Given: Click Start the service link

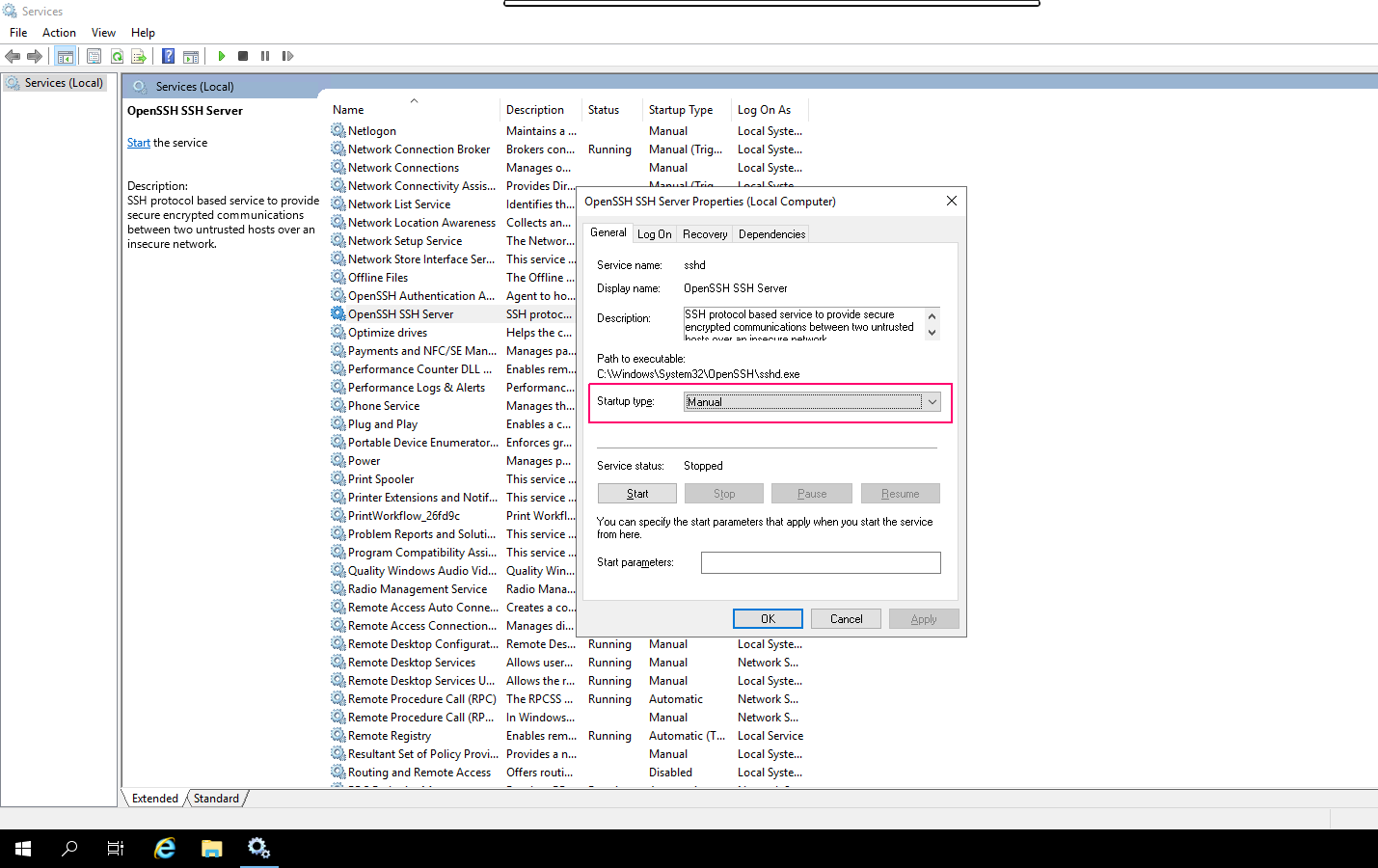Looking at the screenshot, I should point(139,143).
